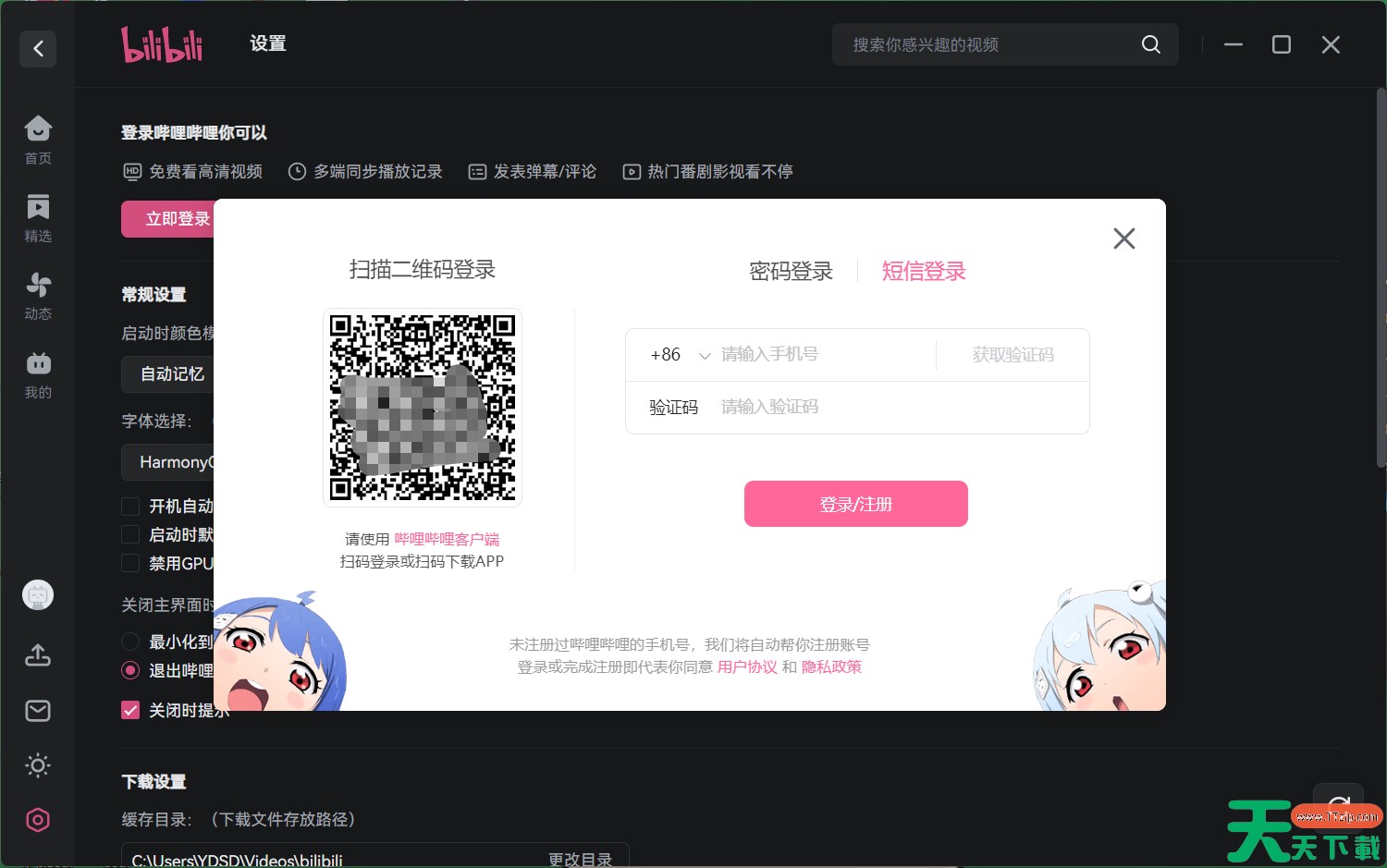Select the 最小化到 radio button
The image size is (1387, 868).
click(129, 641)
